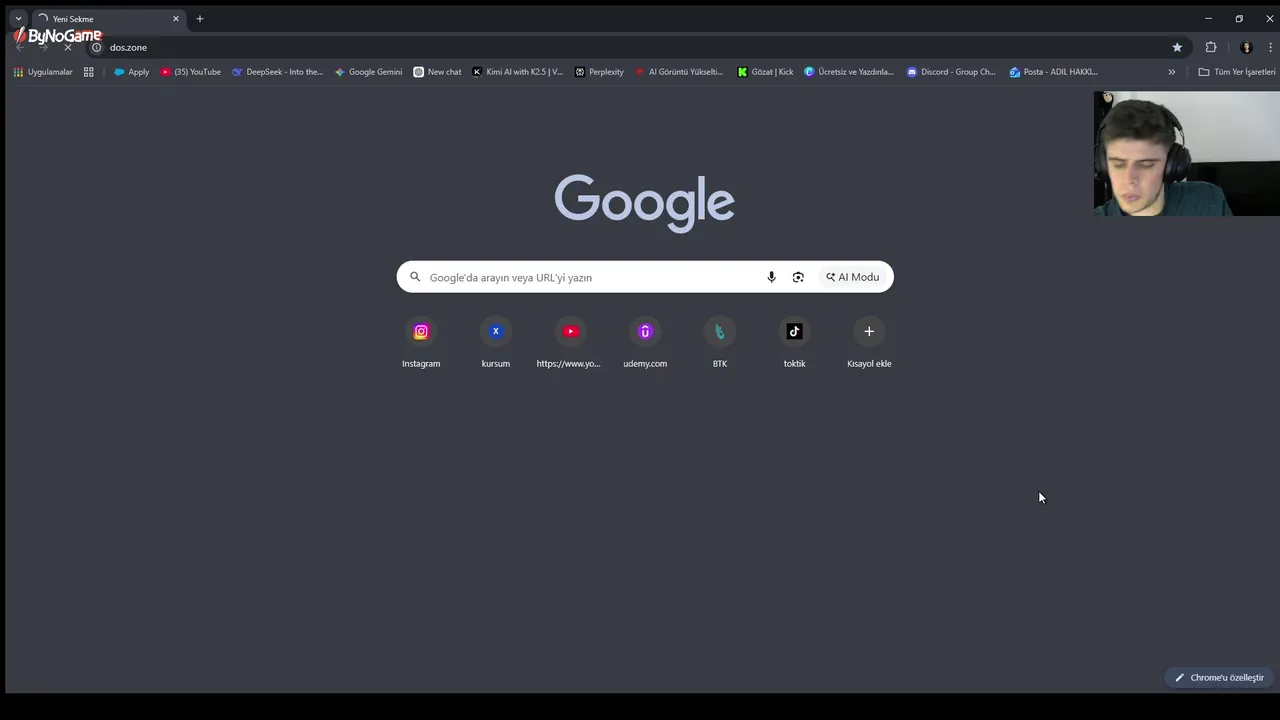Click the Google logo
The width and height of the screenshot is (1280, 720).
645,203
